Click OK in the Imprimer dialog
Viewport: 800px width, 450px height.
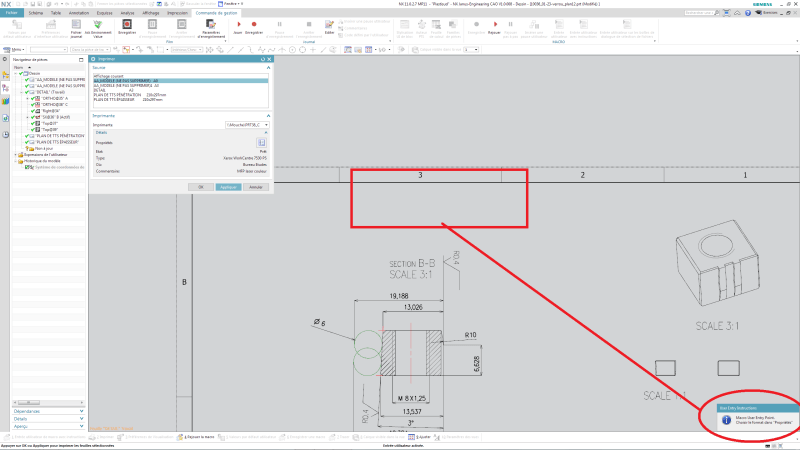(201, 187)
